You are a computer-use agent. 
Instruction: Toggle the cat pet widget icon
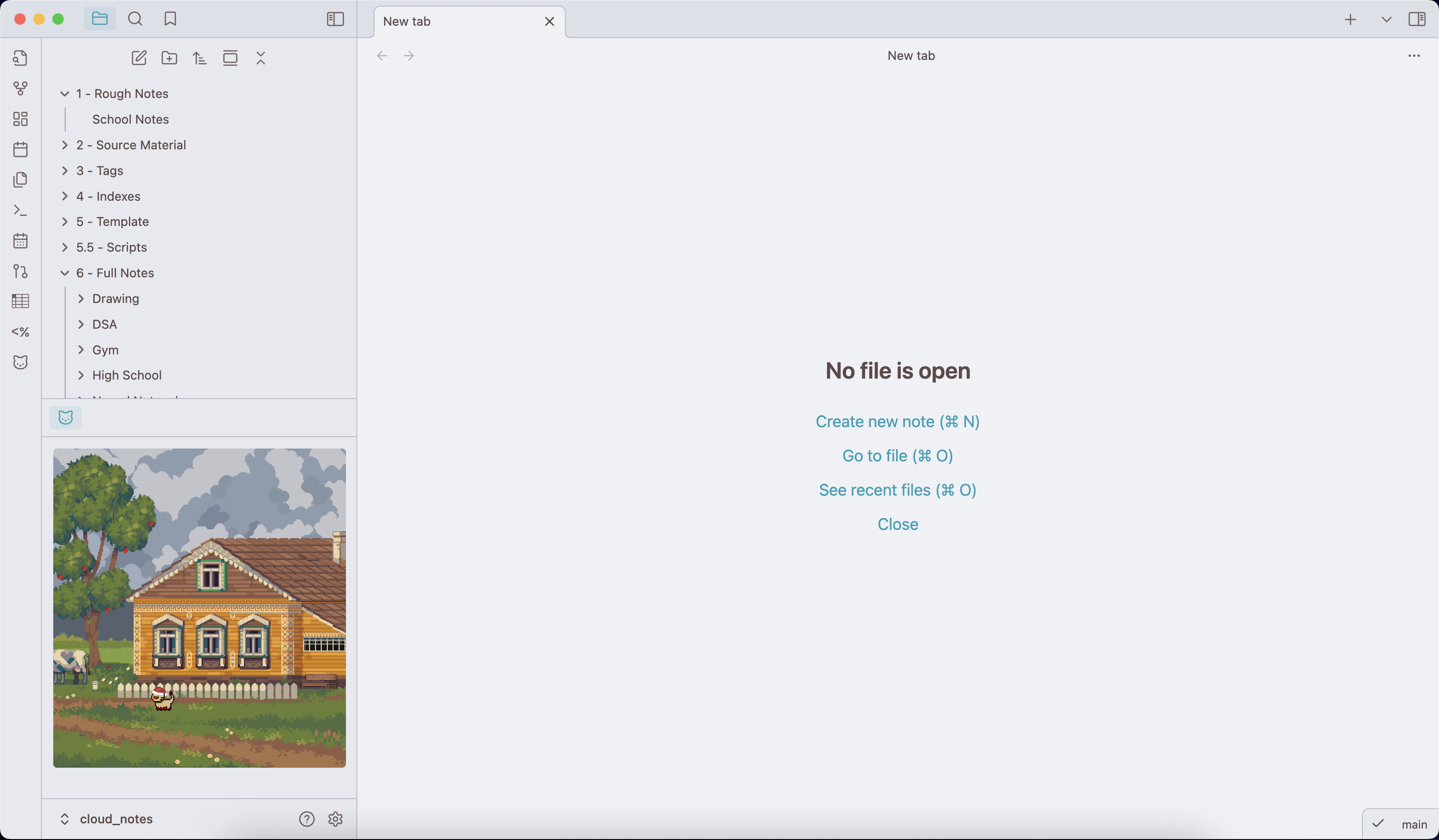(x=66, y=417)
